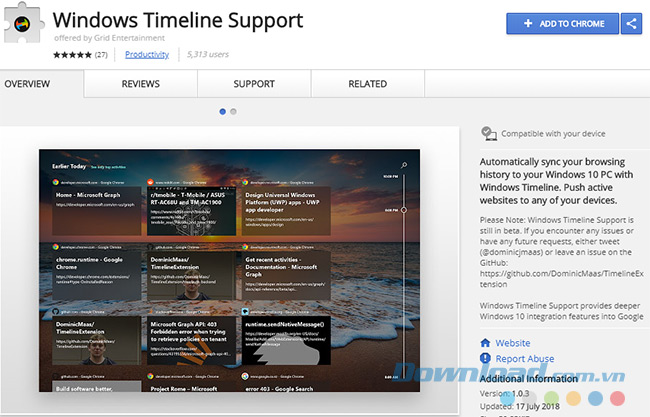Open the Related tab
The image size is (650, 417).
pos(368,84)
